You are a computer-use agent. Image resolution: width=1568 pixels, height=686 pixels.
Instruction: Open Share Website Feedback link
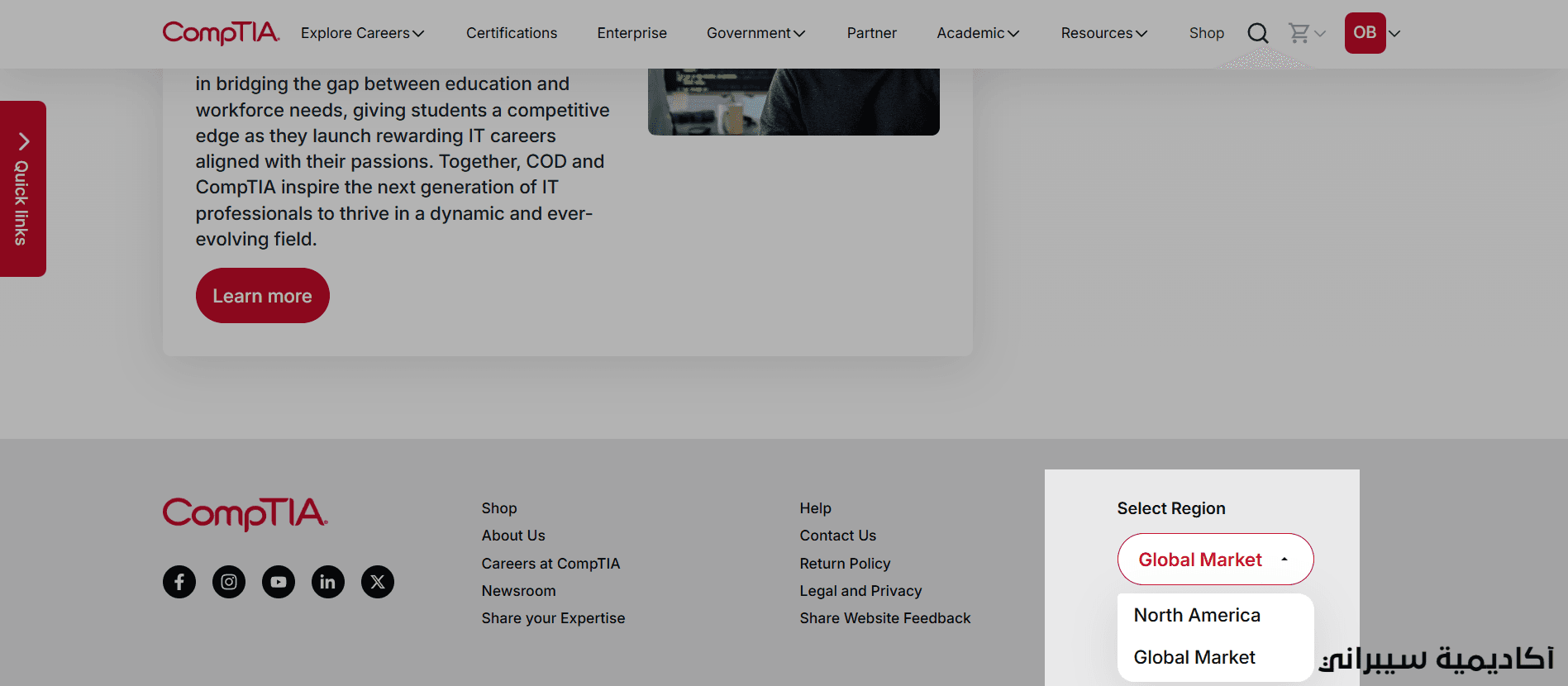tap(885, 618)
